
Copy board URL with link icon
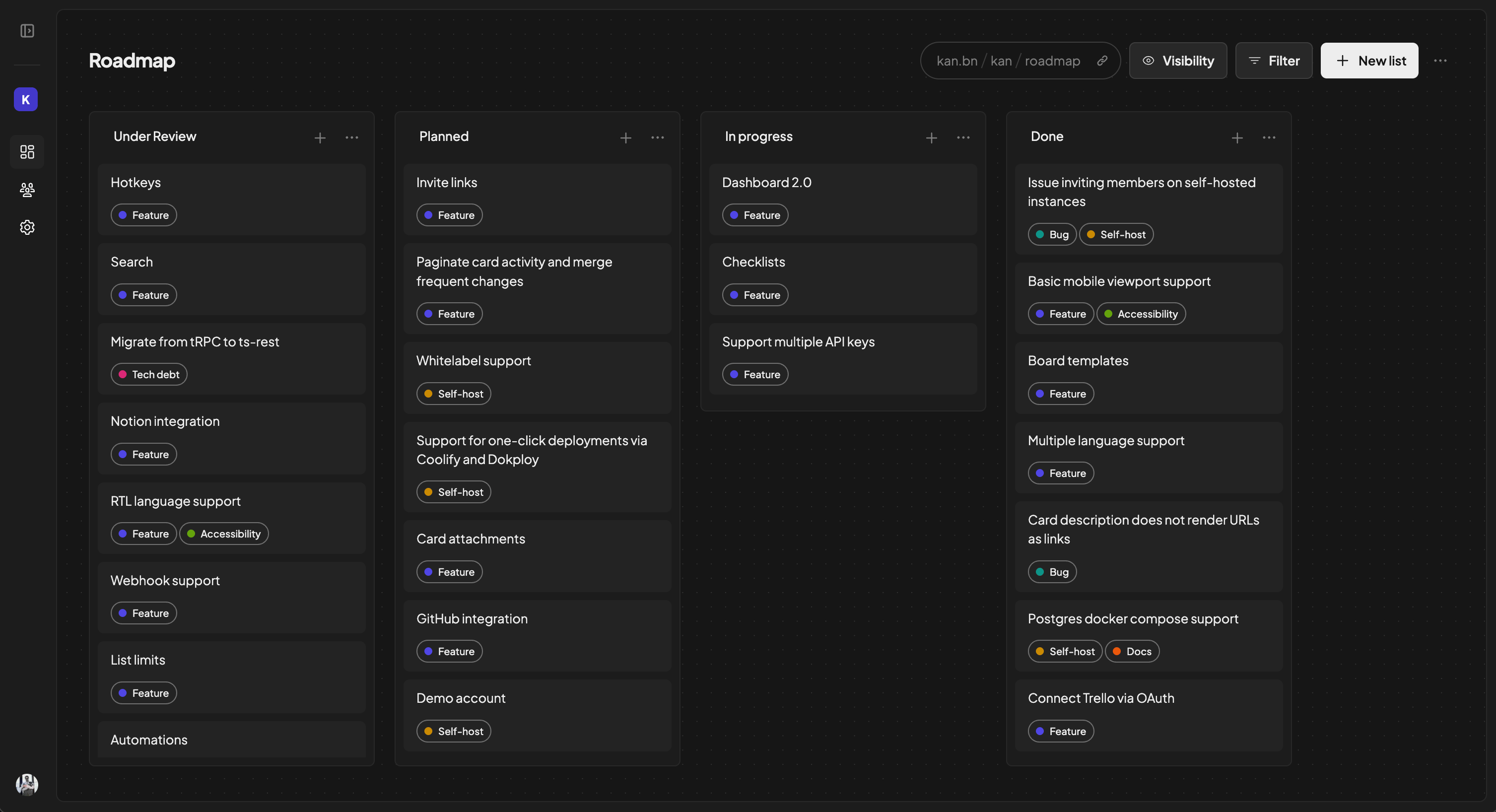[x=1102, y=61]
